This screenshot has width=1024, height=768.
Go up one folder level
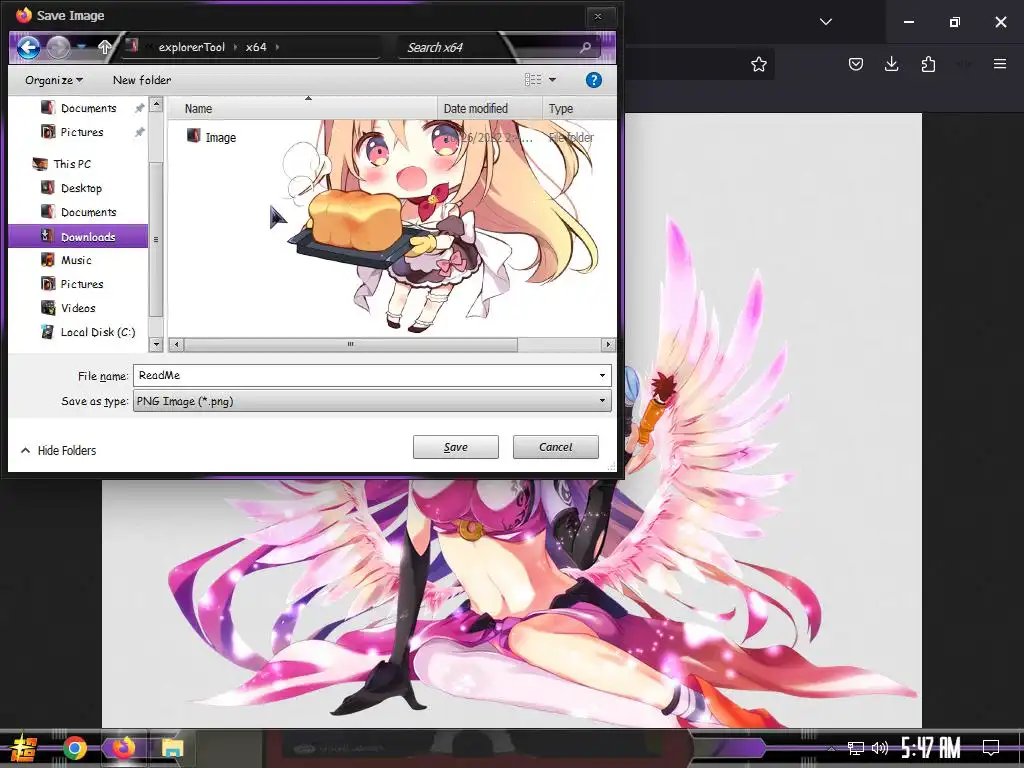pyautogui.click(x=104, y=46)
